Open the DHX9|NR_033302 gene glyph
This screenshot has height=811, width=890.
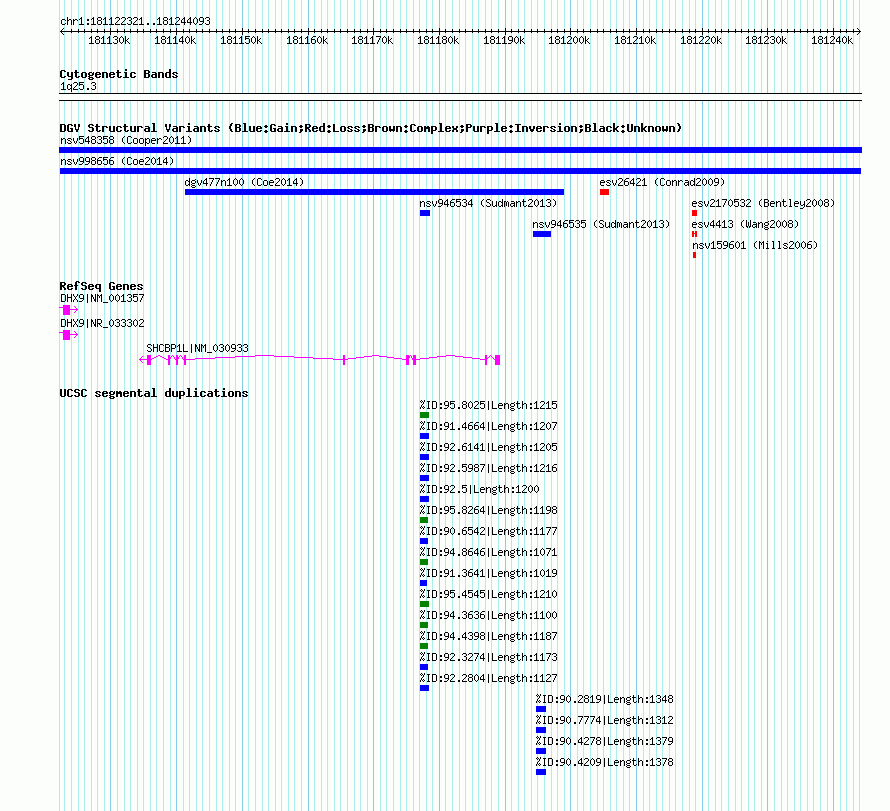coord(69,335)
